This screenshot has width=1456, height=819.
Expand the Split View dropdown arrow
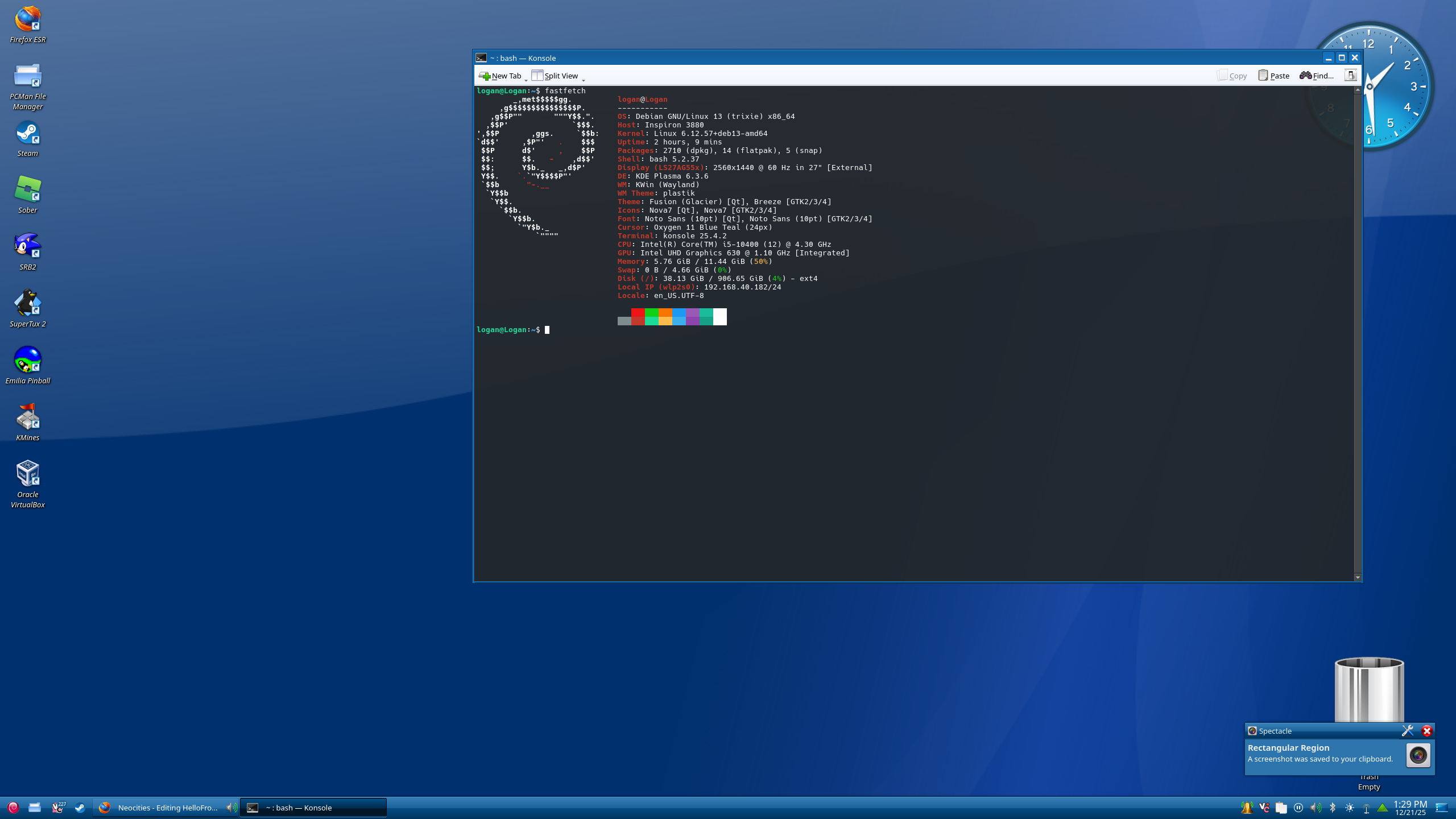(x=584, y=79)
